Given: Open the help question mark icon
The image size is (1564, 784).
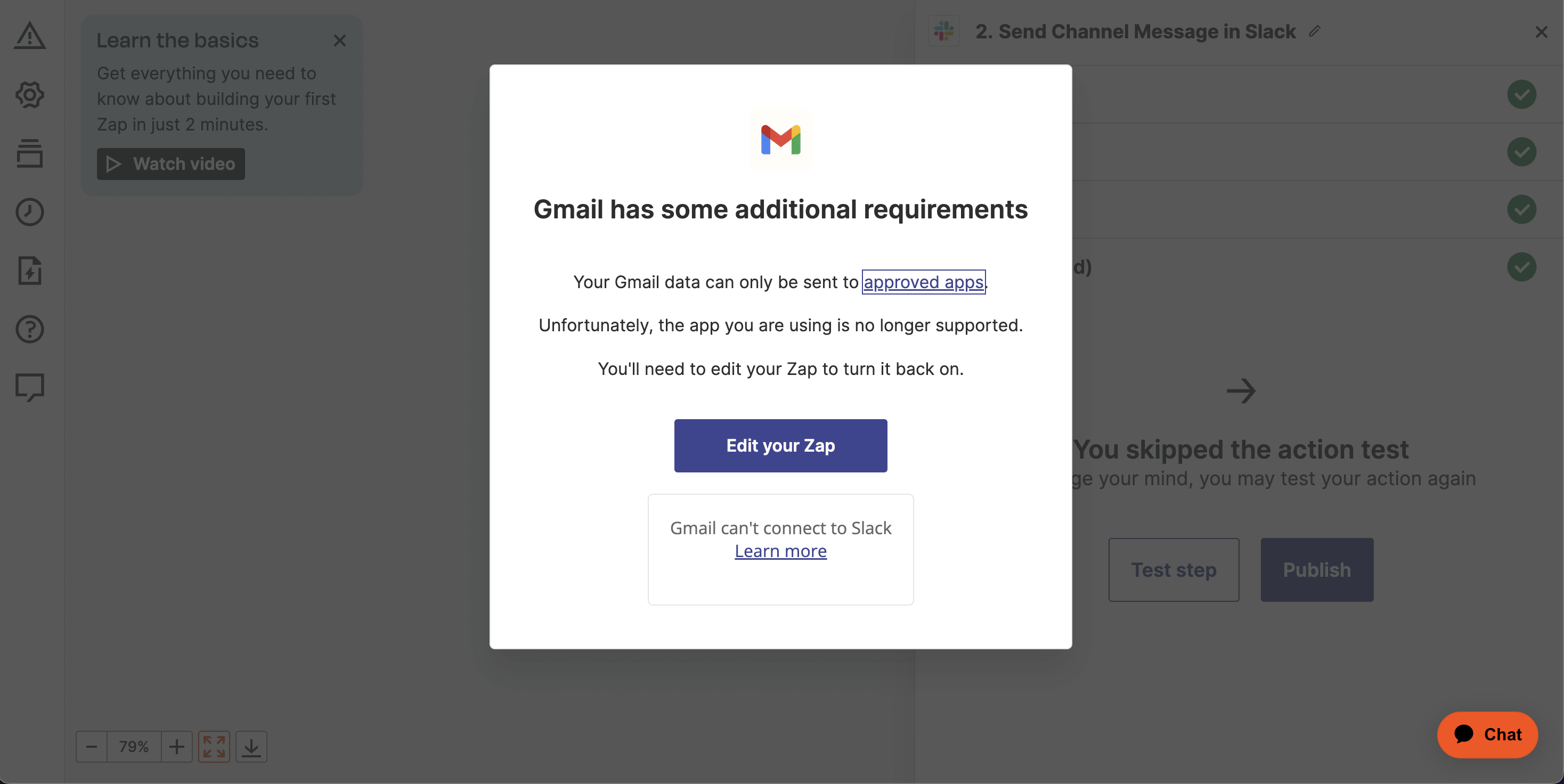Looking at the screenshot, I should tap(30, 330).
